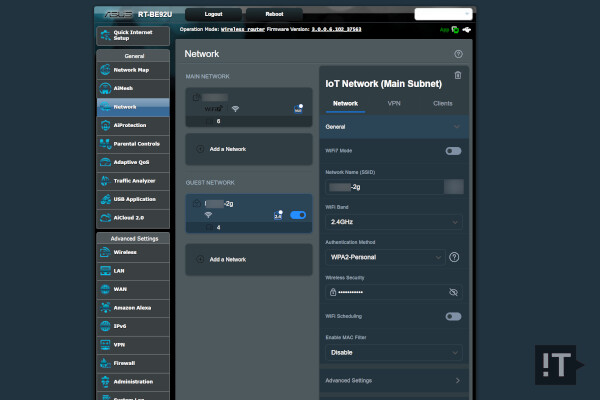Expand the Advanced Settings section
600x400 pixels.
(393, 380)
